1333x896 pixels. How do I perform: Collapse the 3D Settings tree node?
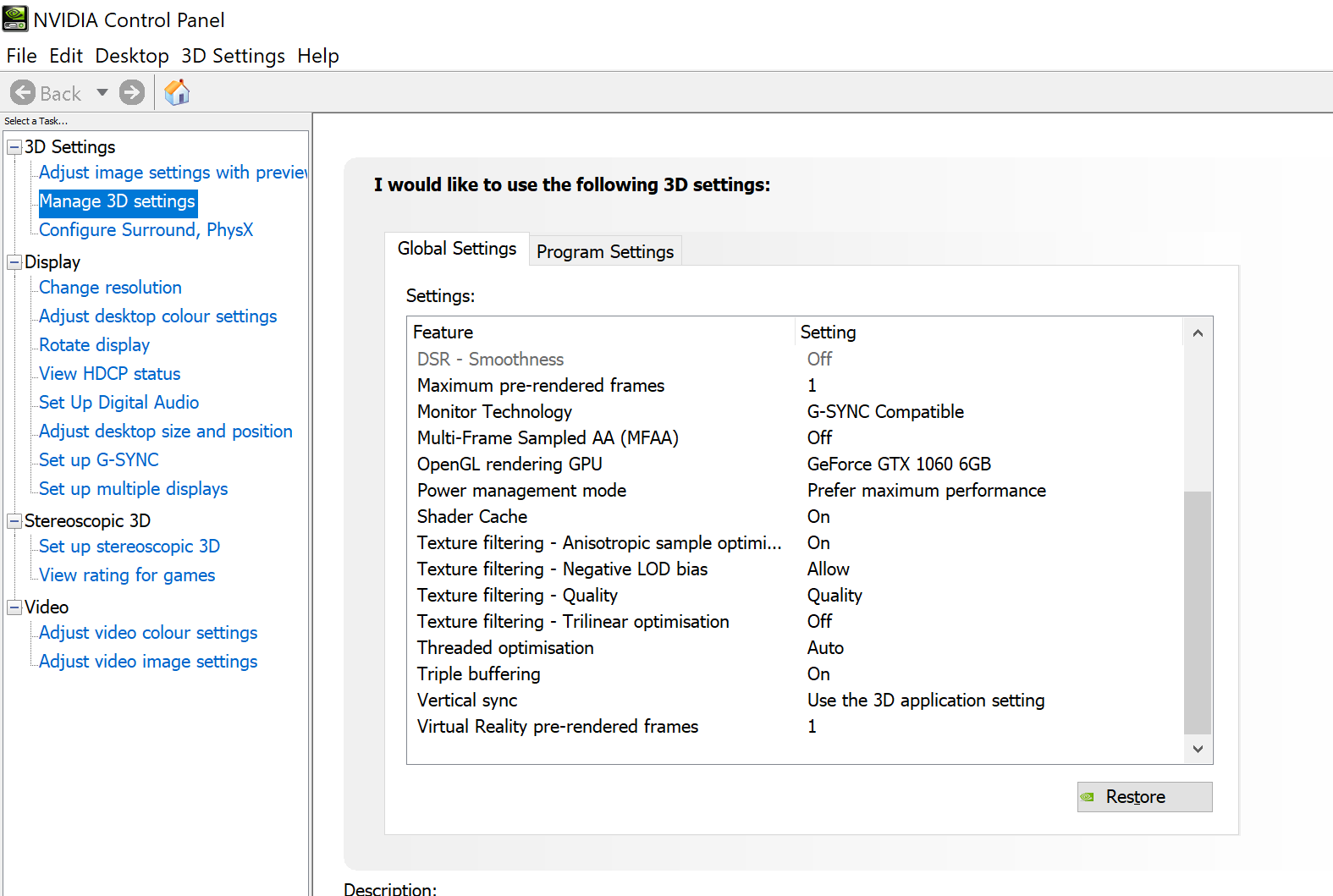(x=14, y=147)
